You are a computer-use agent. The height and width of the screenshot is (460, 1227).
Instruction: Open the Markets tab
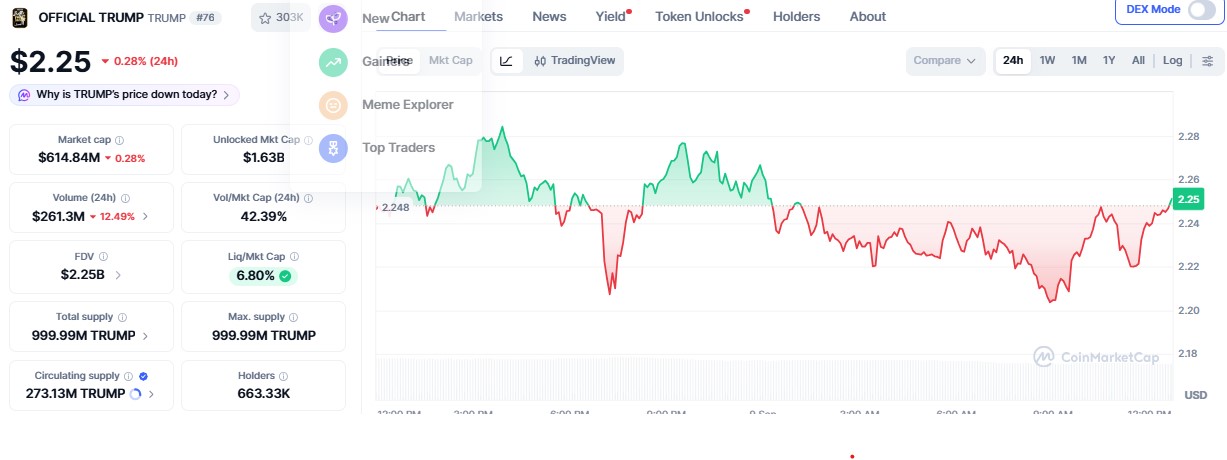pos(478,16)
